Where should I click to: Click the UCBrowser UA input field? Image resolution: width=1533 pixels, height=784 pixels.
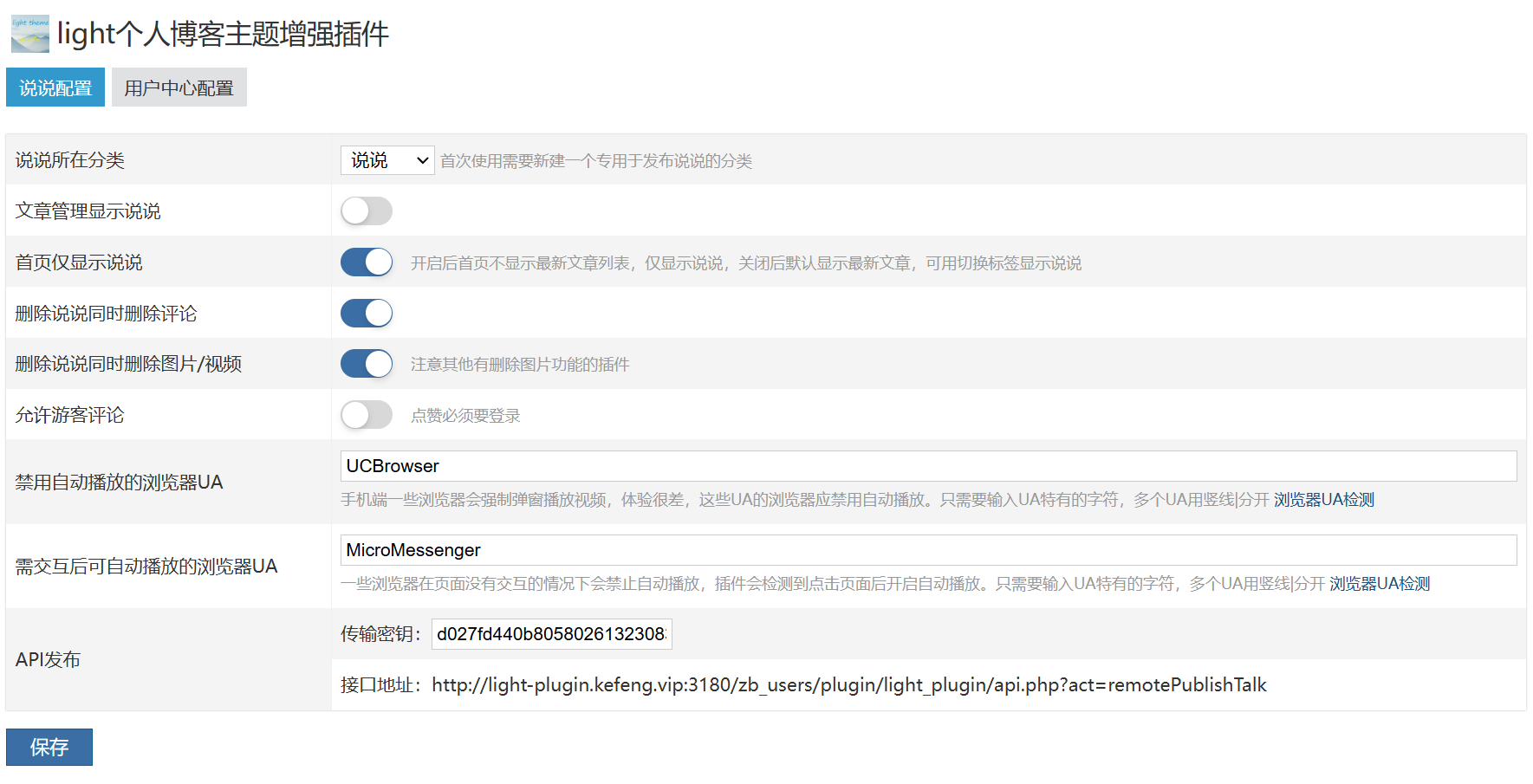[x=928, y=466]
